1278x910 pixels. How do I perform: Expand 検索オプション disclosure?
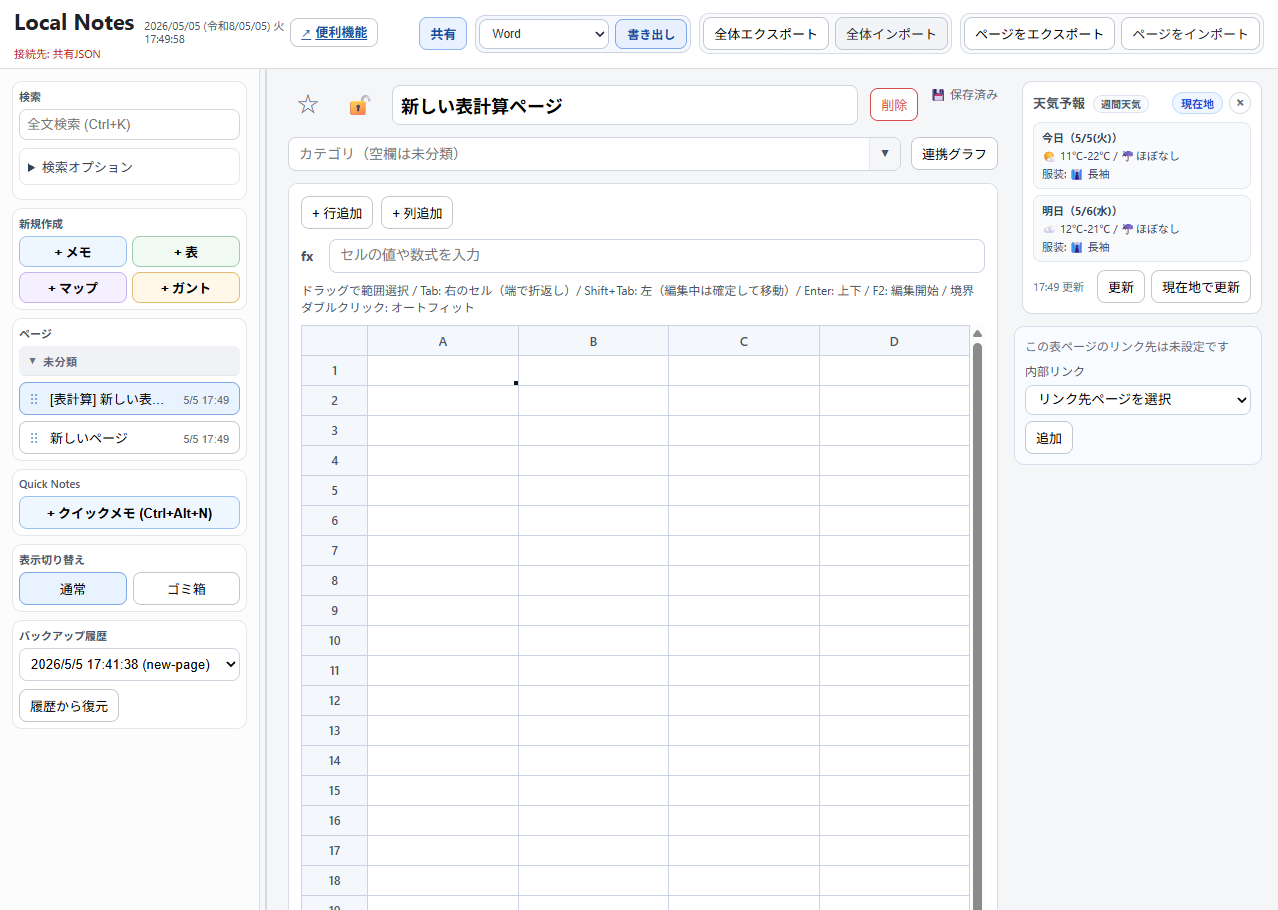(129, 167)
